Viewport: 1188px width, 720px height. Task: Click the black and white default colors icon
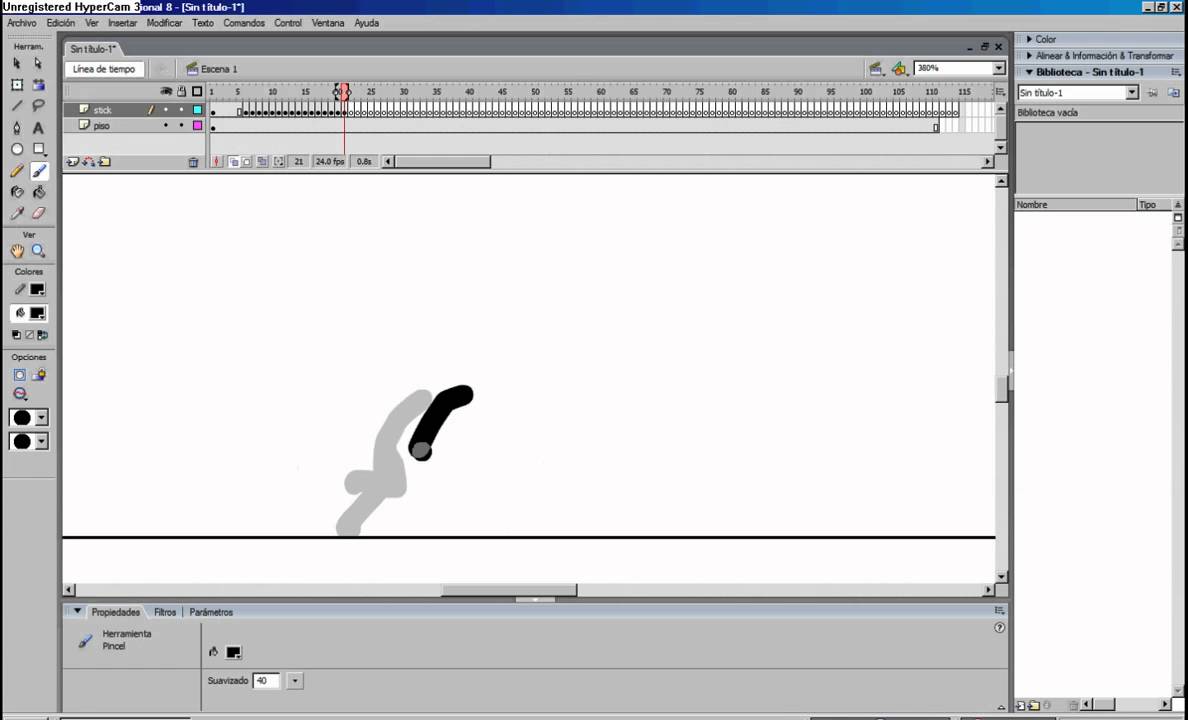(x=16, y=334)
